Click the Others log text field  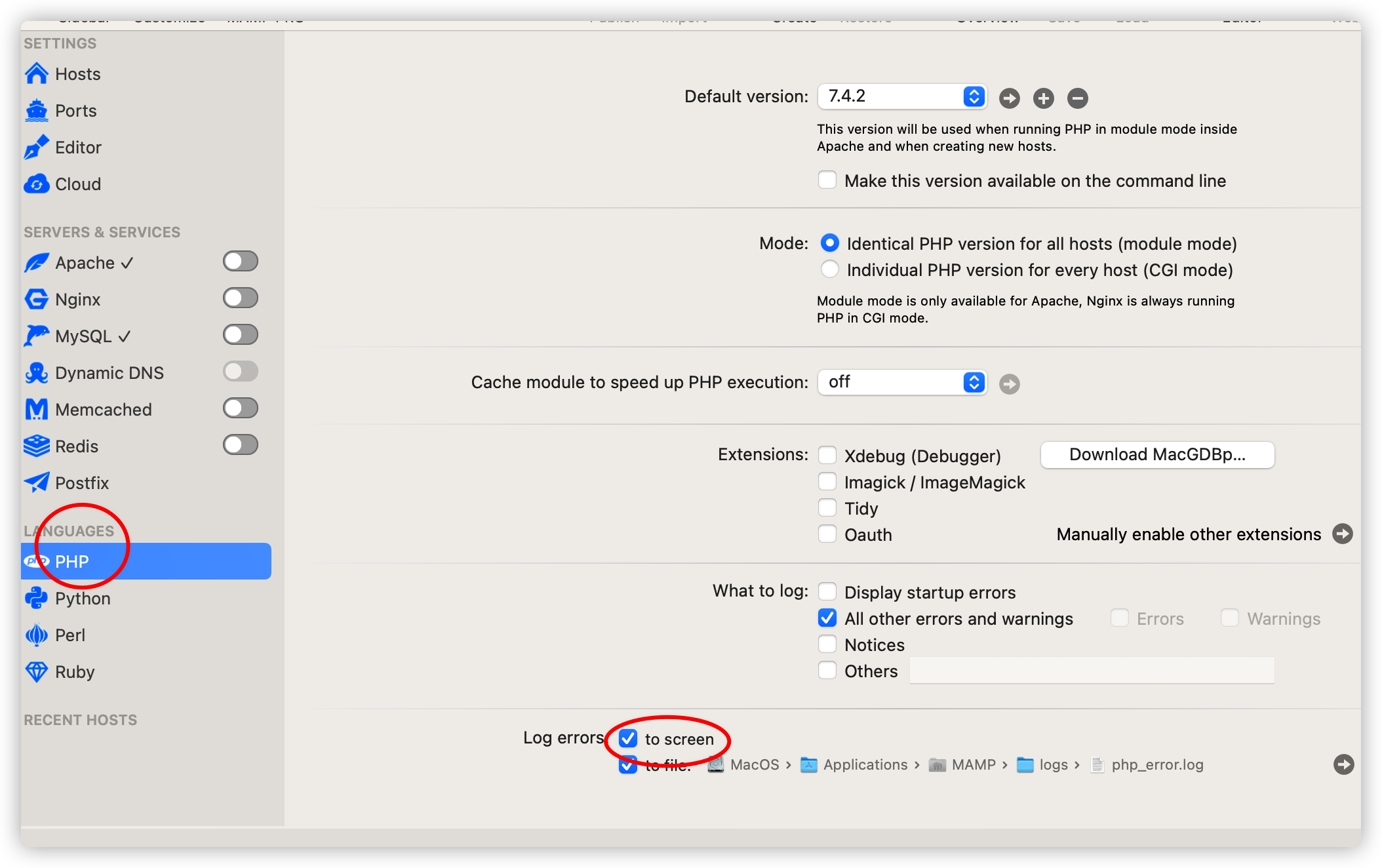(x=1092, y=671)
